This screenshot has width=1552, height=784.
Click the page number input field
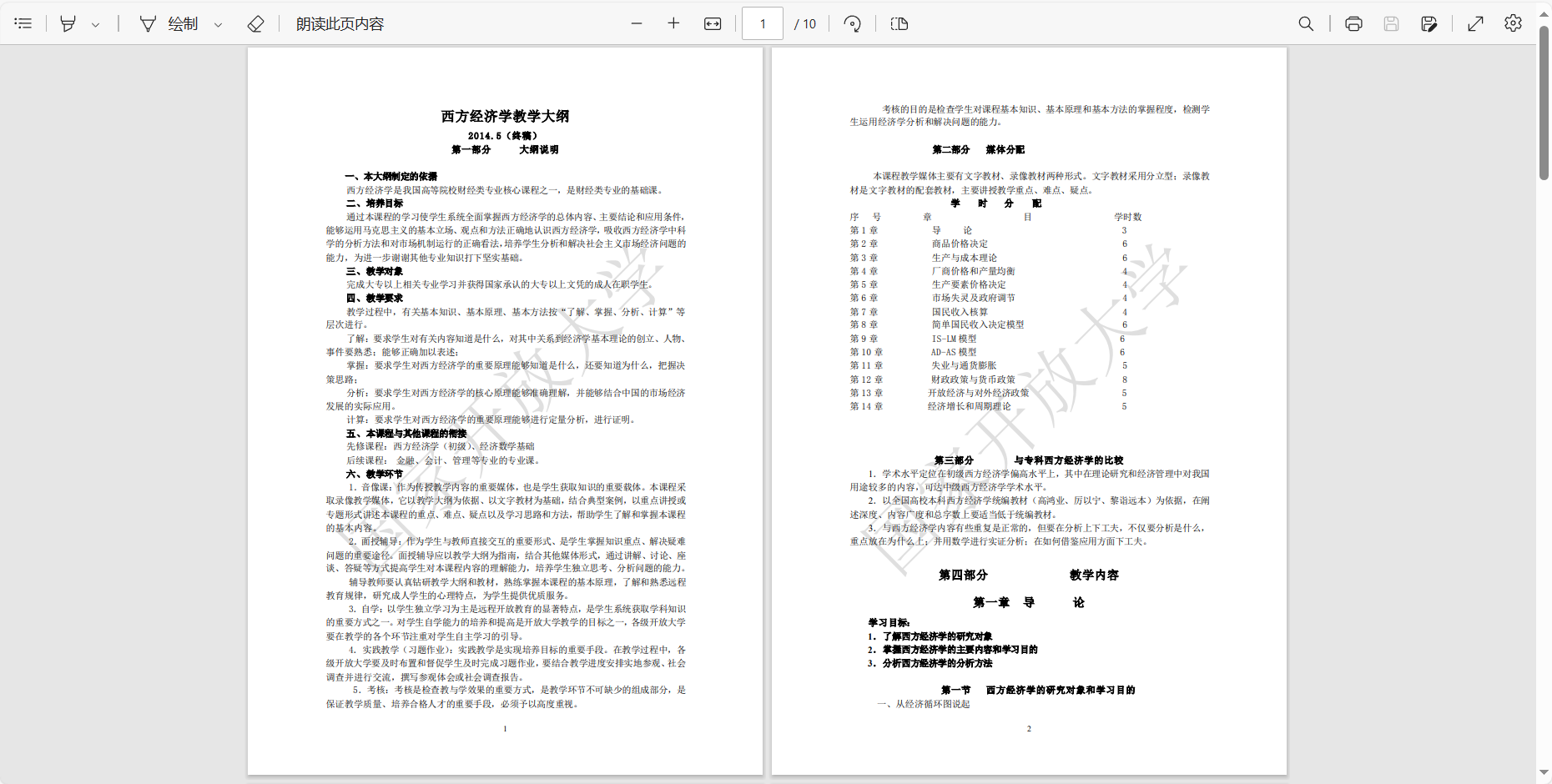(763, 23)
